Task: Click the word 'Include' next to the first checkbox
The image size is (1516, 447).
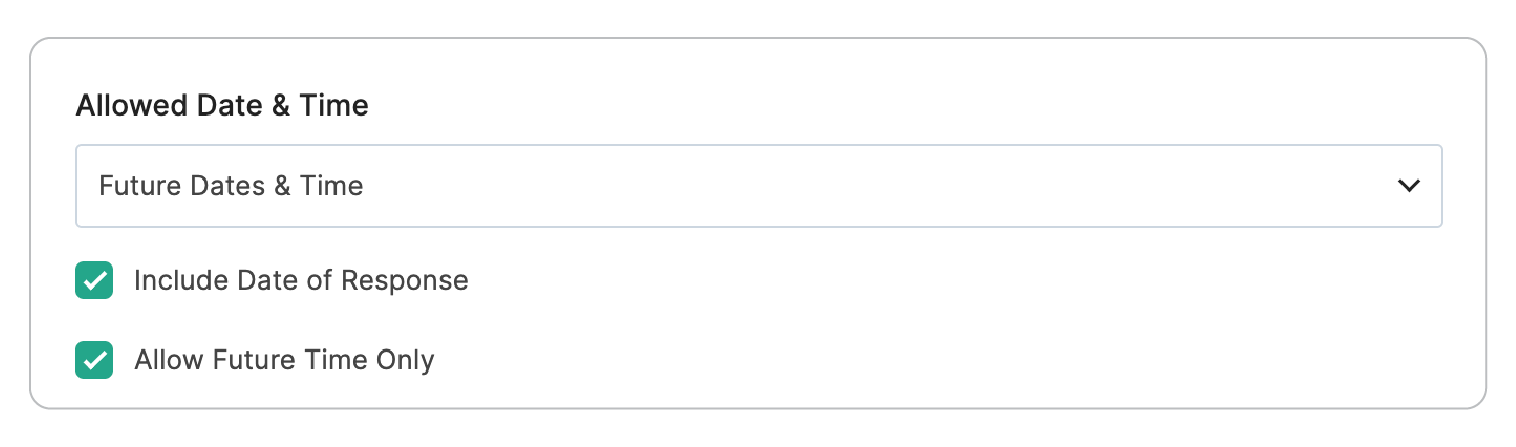Action: (167, 280)
